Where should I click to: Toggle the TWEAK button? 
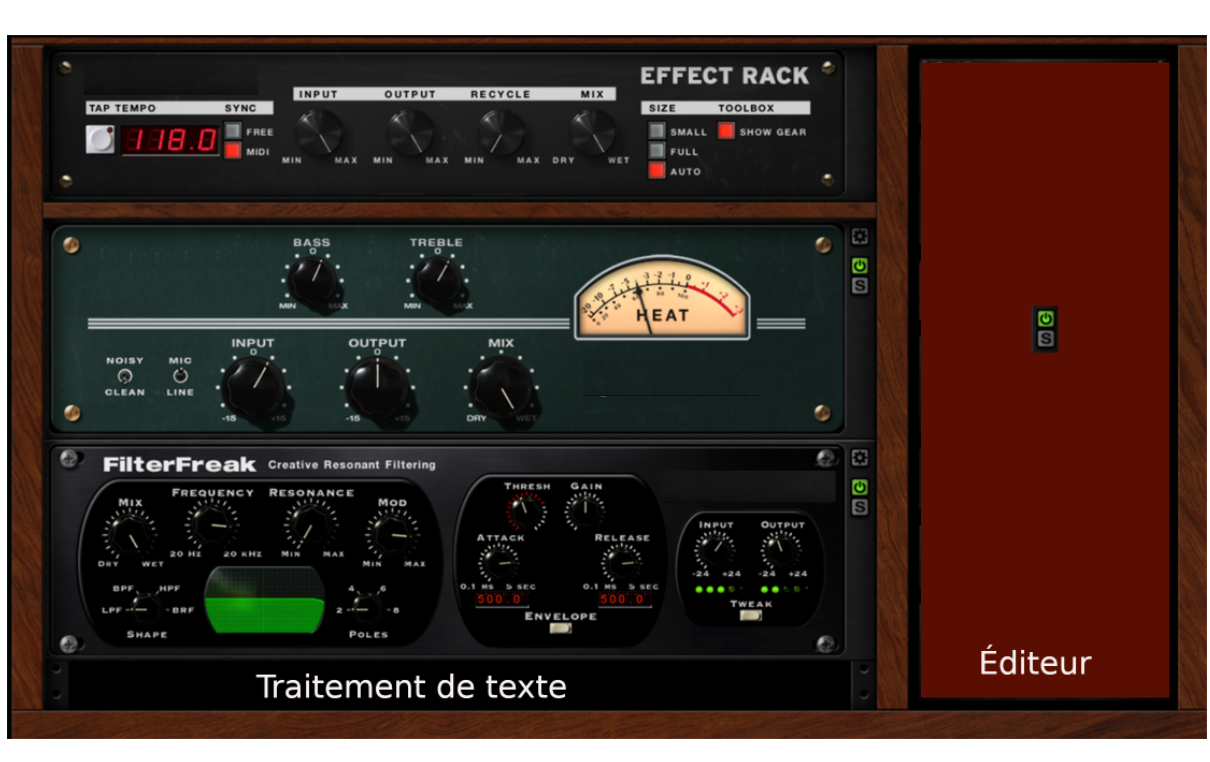[x=750, y=616]
